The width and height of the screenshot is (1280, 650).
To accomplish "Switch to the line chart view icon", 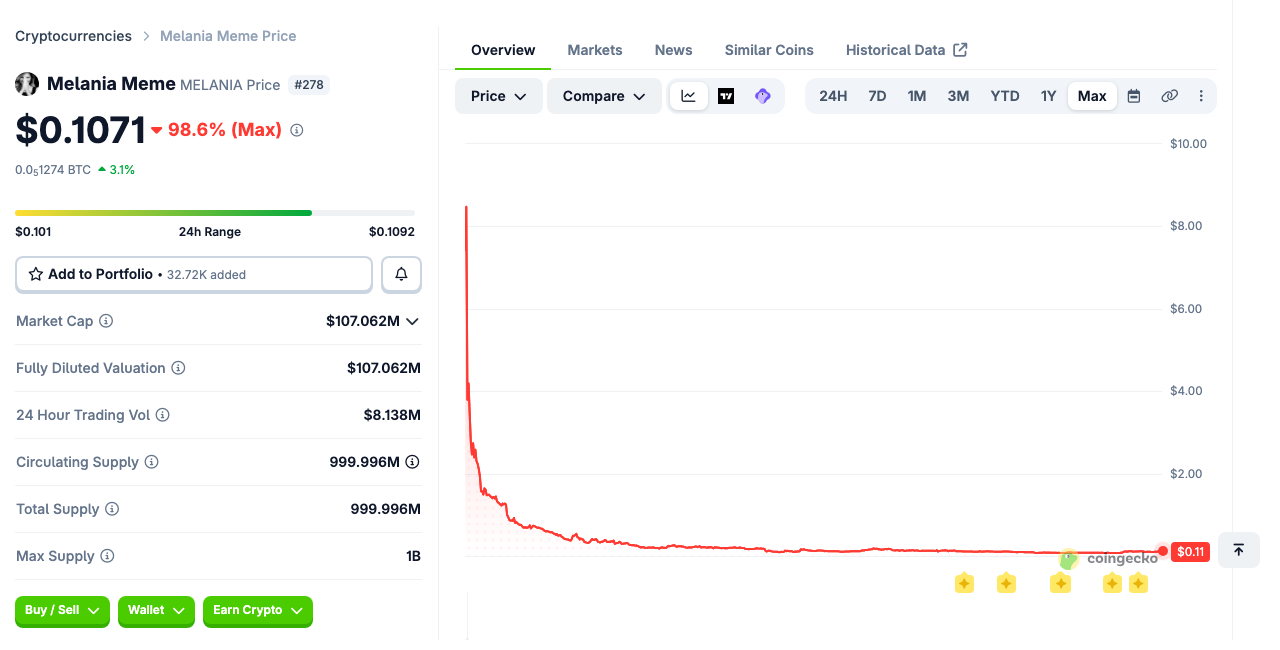I will [689, 96].
